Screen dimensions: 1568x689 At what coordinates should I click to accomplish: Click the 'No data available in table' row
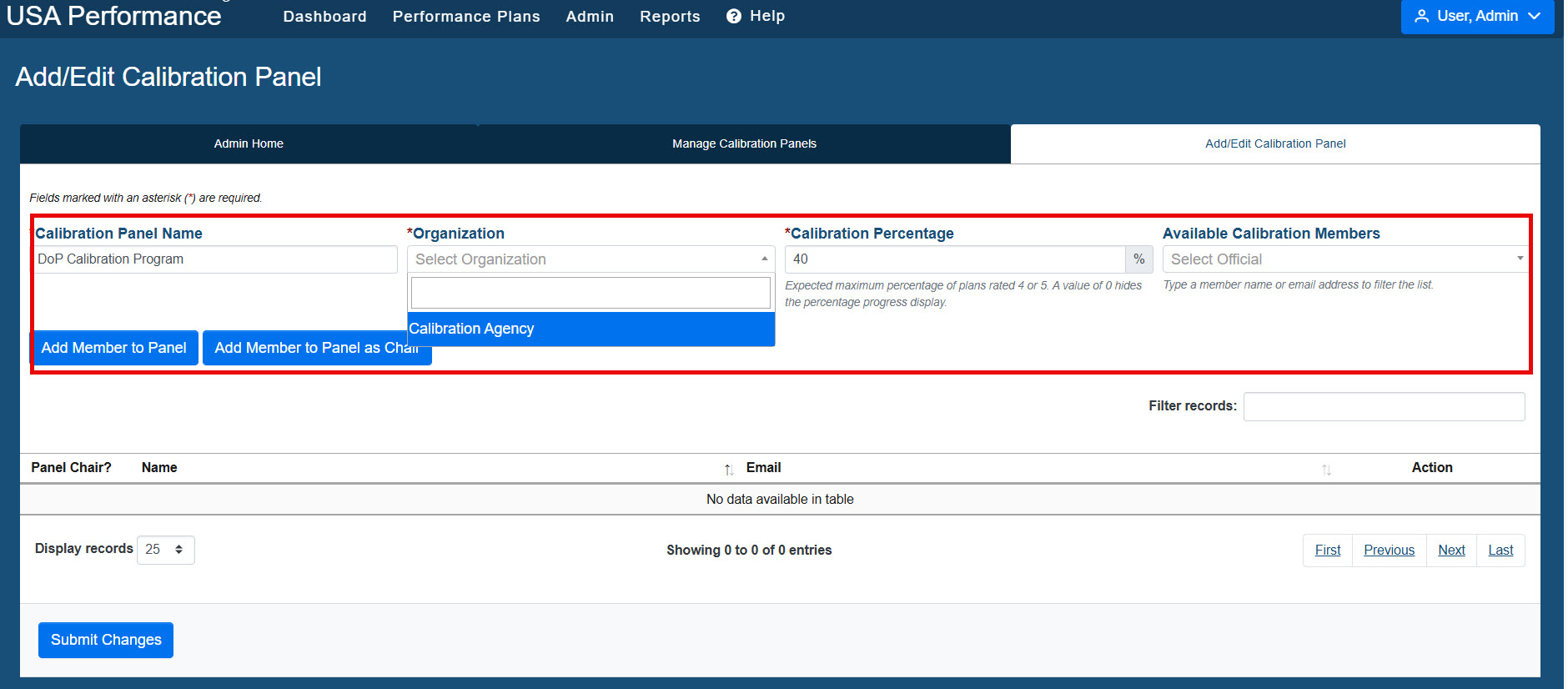780,500
